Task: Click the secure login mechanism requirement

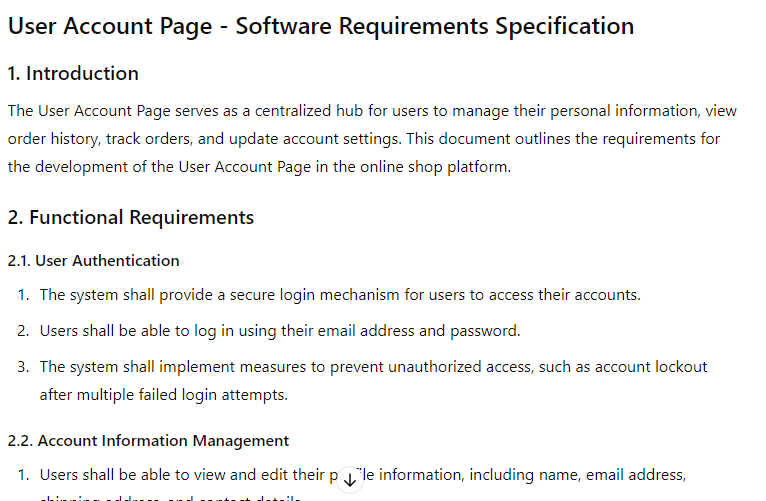Action: (340, 295)
